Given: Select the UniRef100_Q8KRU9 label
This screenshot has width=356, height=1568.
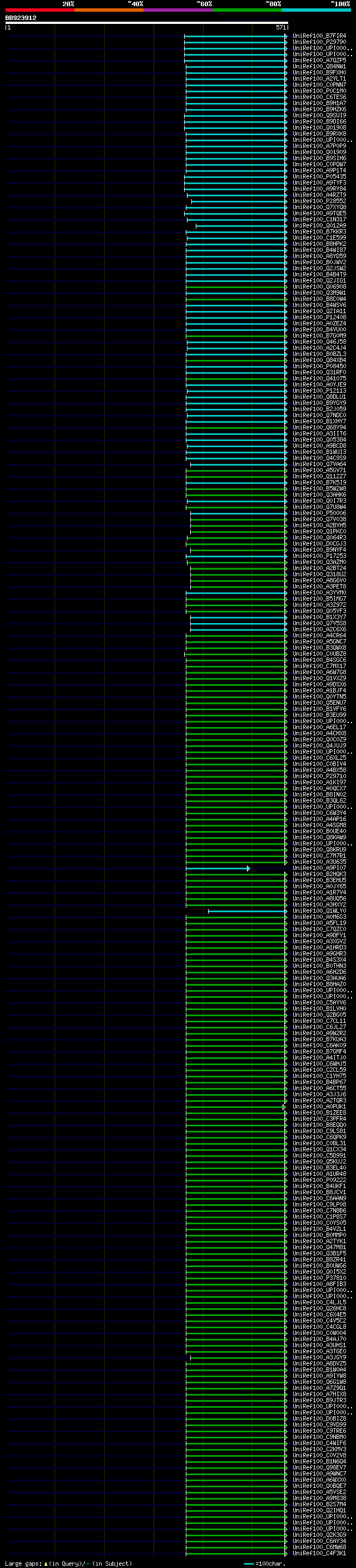Looking at the screenshot, I should click(319, 849).
